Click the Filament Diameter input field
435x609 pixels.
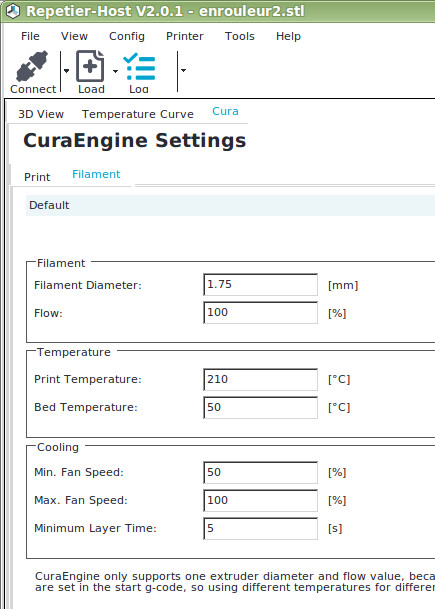260,285
